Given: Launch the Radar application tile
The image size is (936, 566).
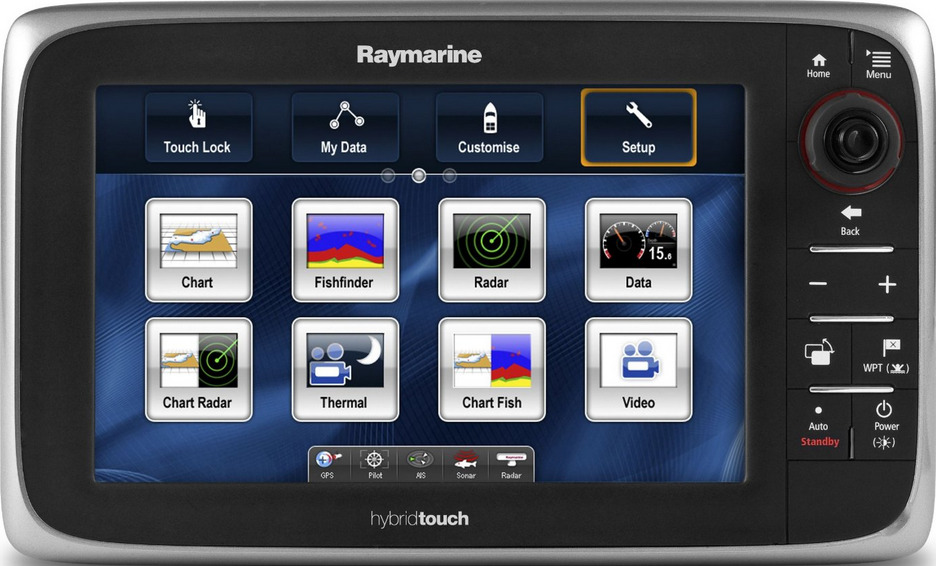Looking at the screenshot, I should 491,250.
